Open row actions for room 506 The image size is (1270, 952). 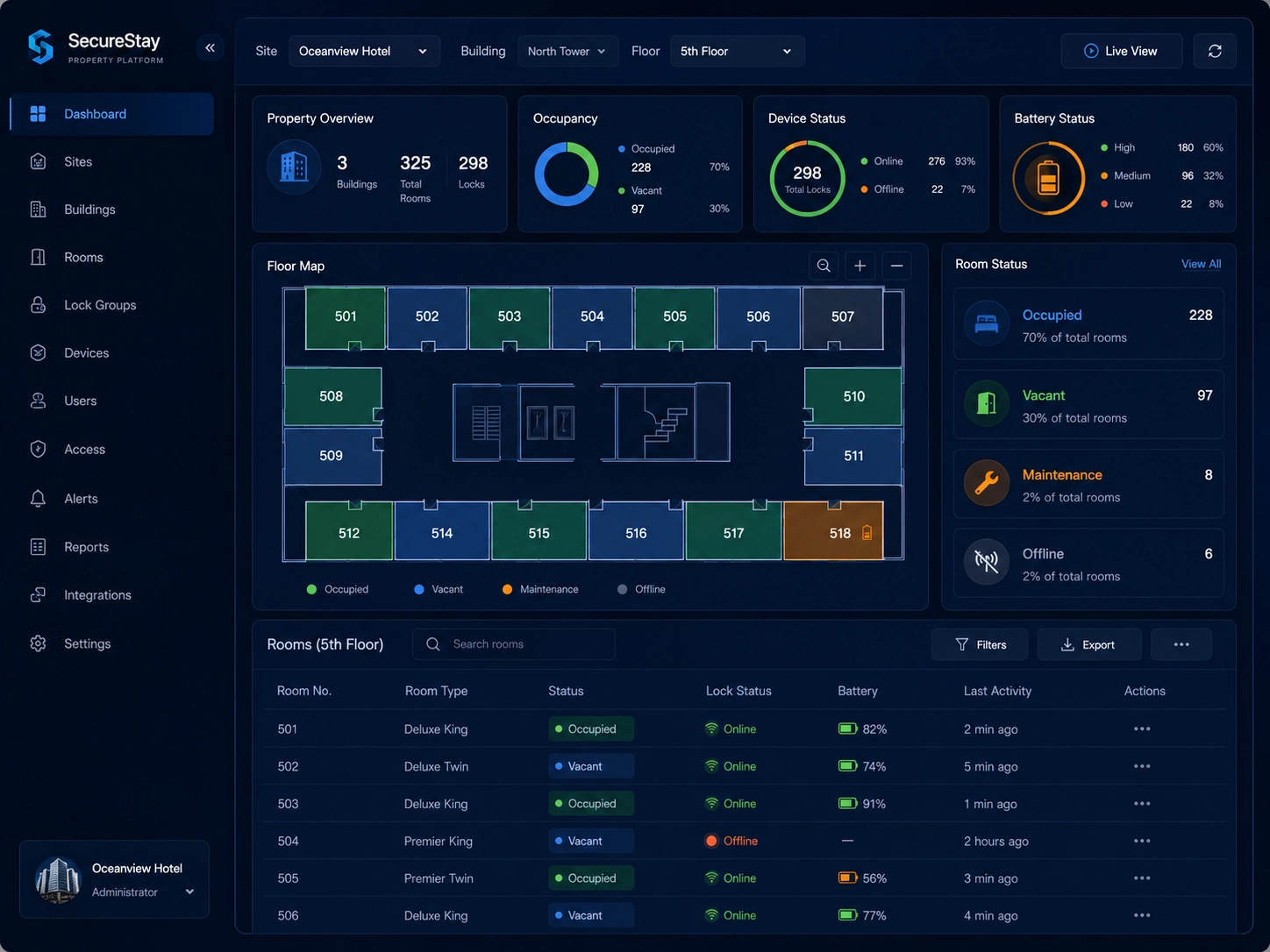tap(1142, 915)
